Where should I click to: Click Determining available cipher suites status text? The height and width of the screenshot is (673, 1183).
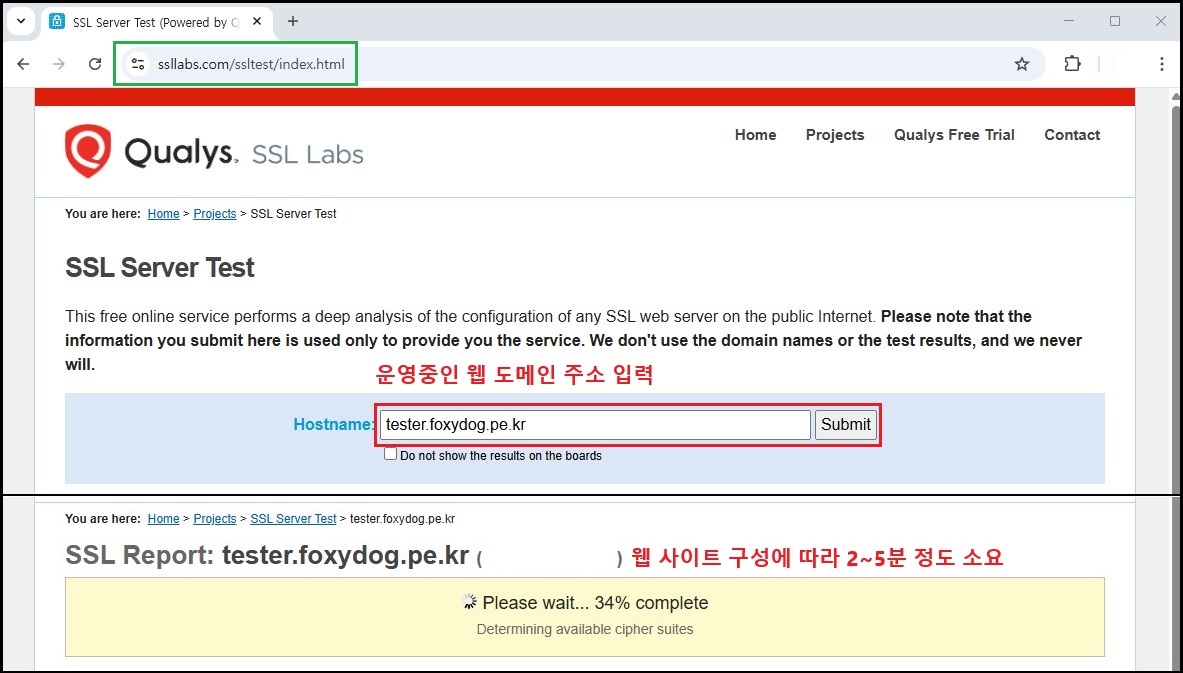tap(585, 629)
